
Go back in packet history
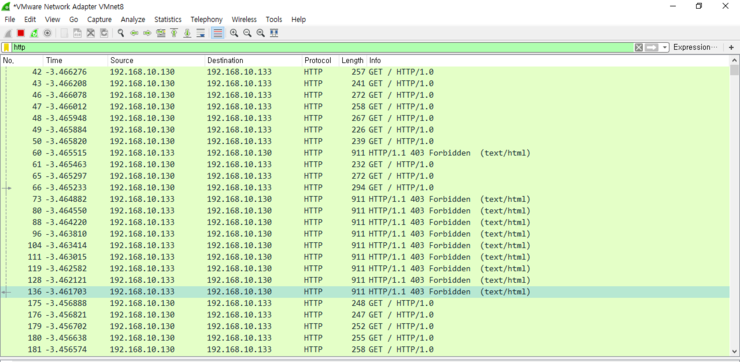coord(134,33)
